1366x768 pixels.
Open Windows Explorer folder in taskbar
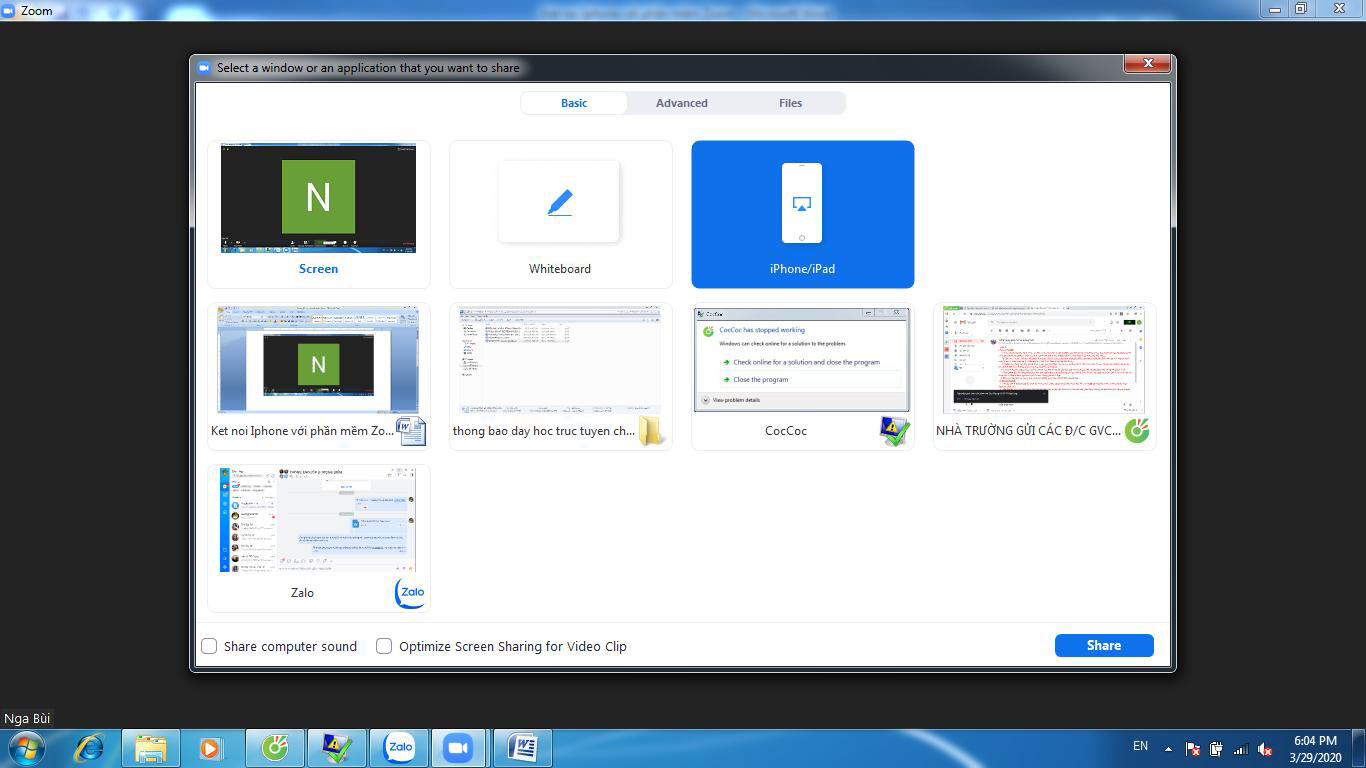pos(151,748)
